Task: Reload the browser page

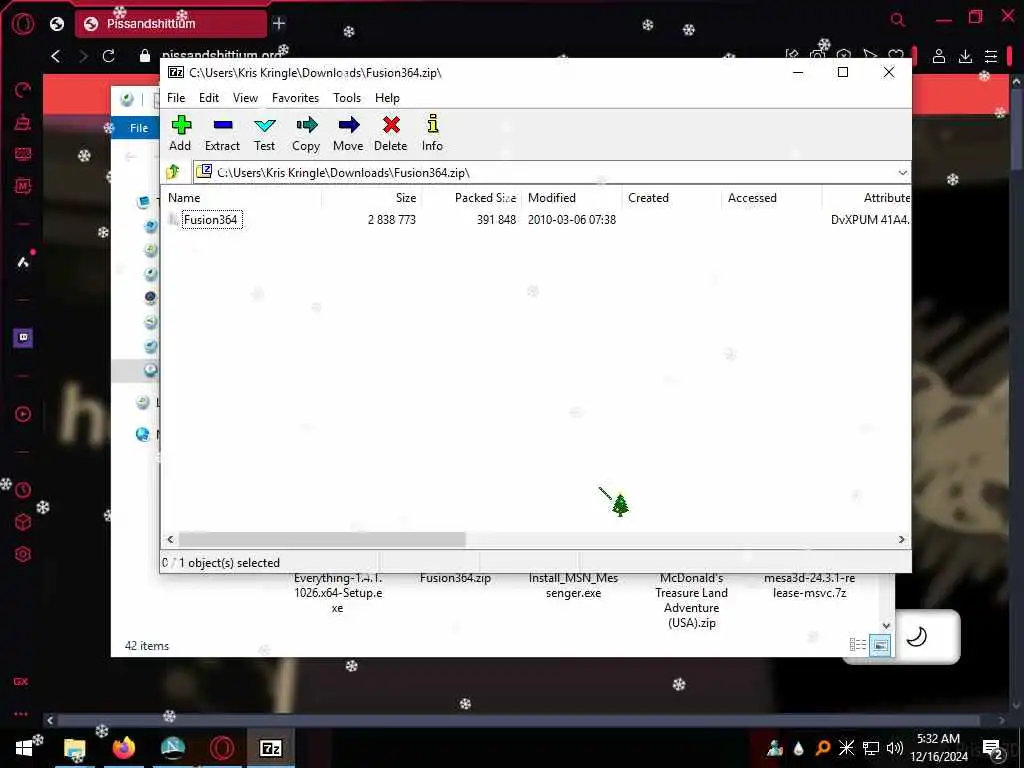Action: tap(108, 56)
